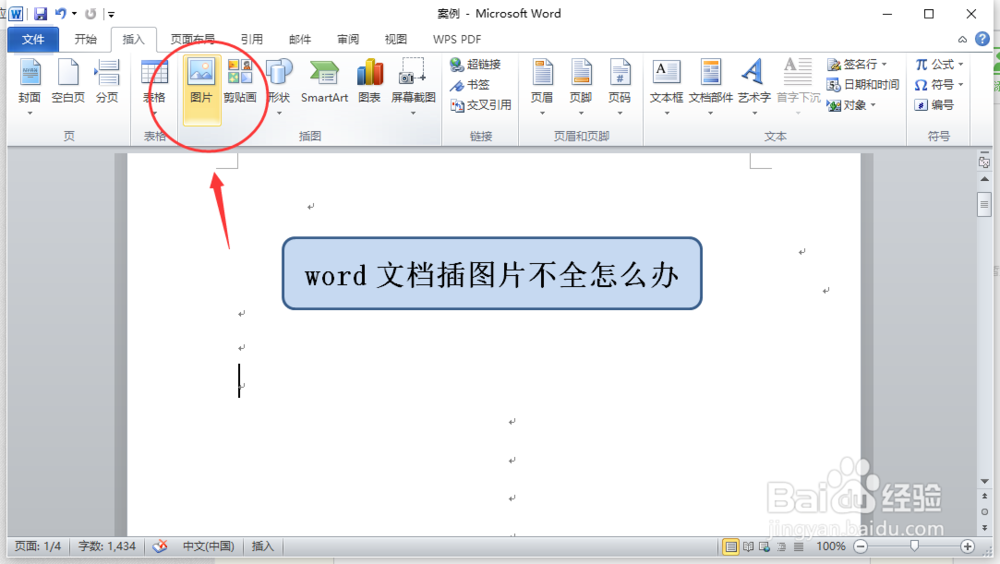1000x564 pixels.
Task: Open the shapes (形状) gallery
Action: tap(279, 82)
